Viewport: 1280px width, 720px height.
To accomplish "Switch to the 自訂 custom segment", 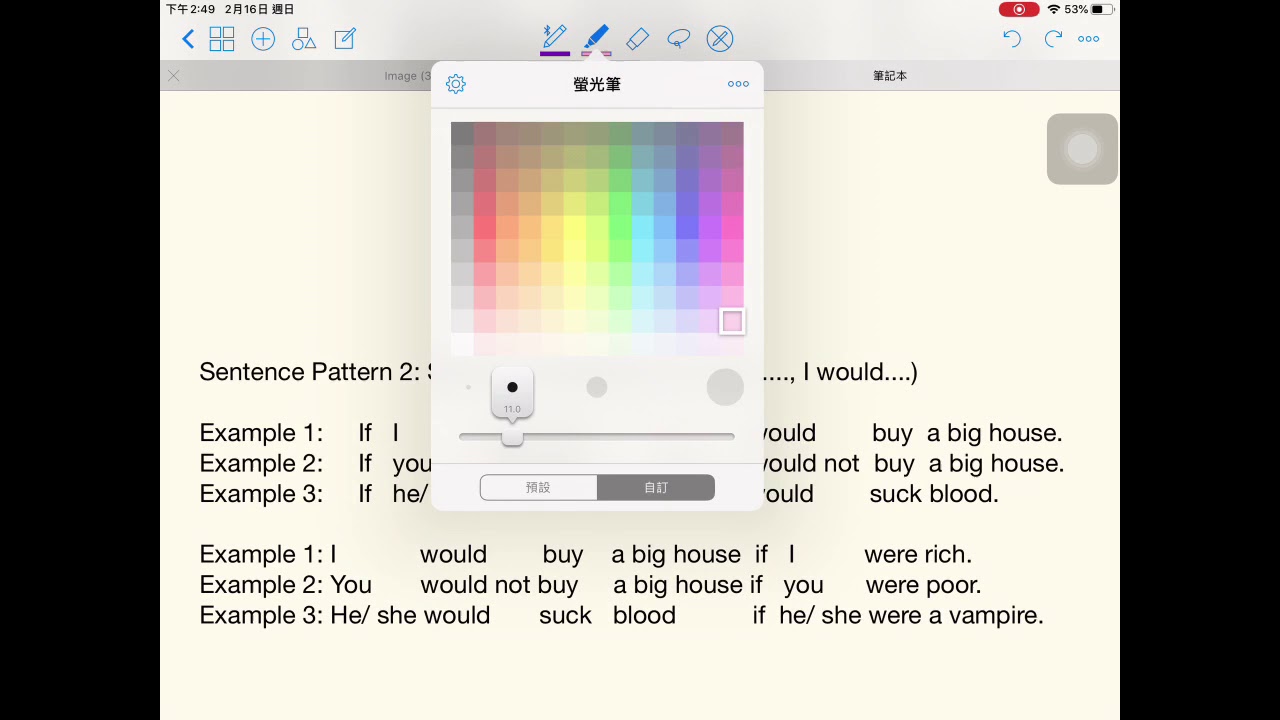I will [x=656, y=487].
